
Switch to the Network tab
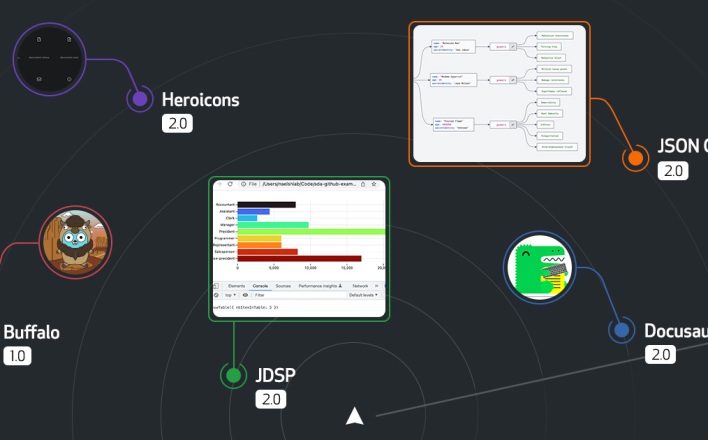point(360,286)
